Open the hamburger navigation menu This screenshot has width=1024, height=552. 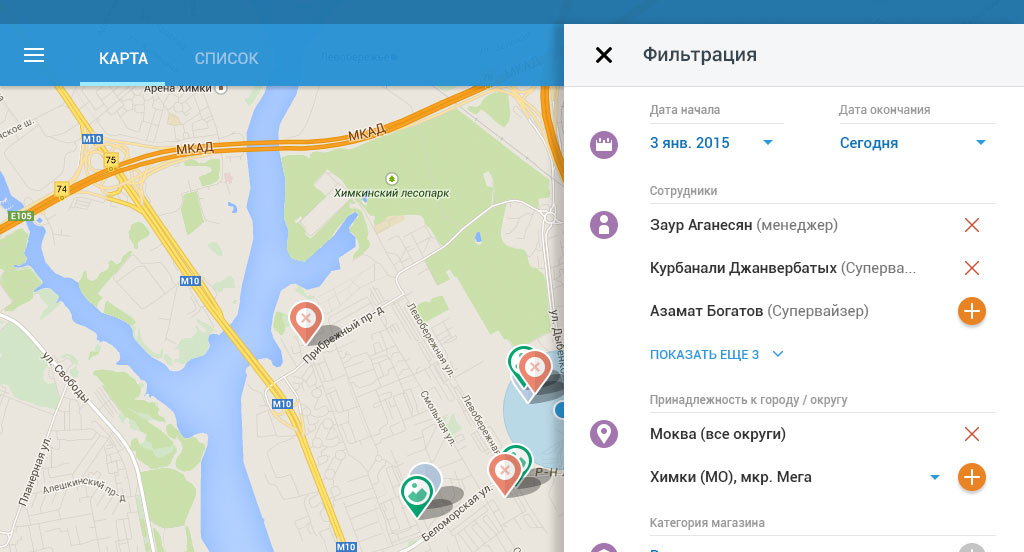click(34, 56)
